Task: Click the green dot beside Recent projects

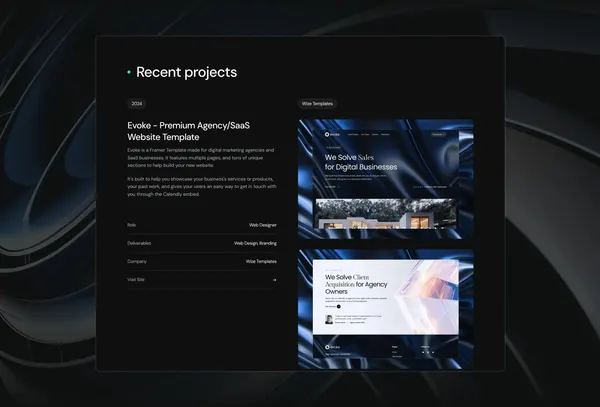Action: pos(129,72)
